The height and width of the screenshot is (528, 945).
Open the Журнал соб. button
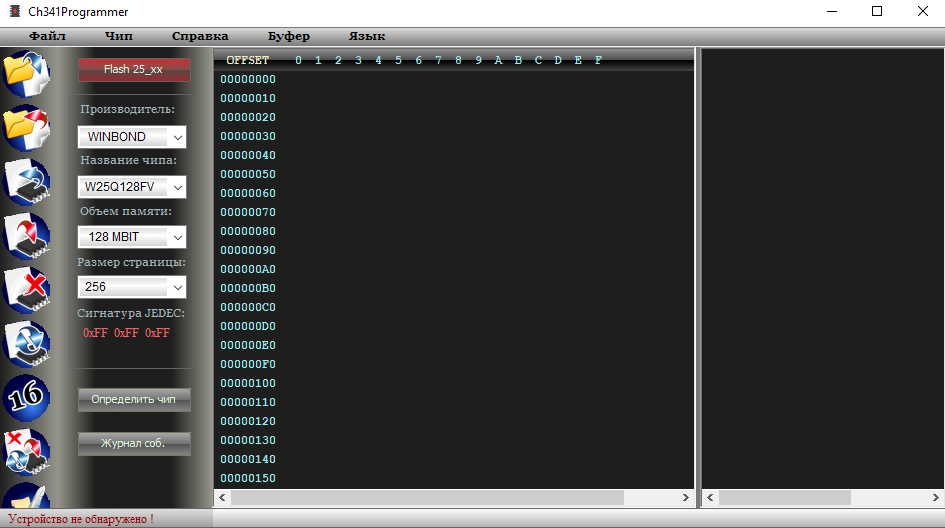pyautogui.click(x=134, y=443)
